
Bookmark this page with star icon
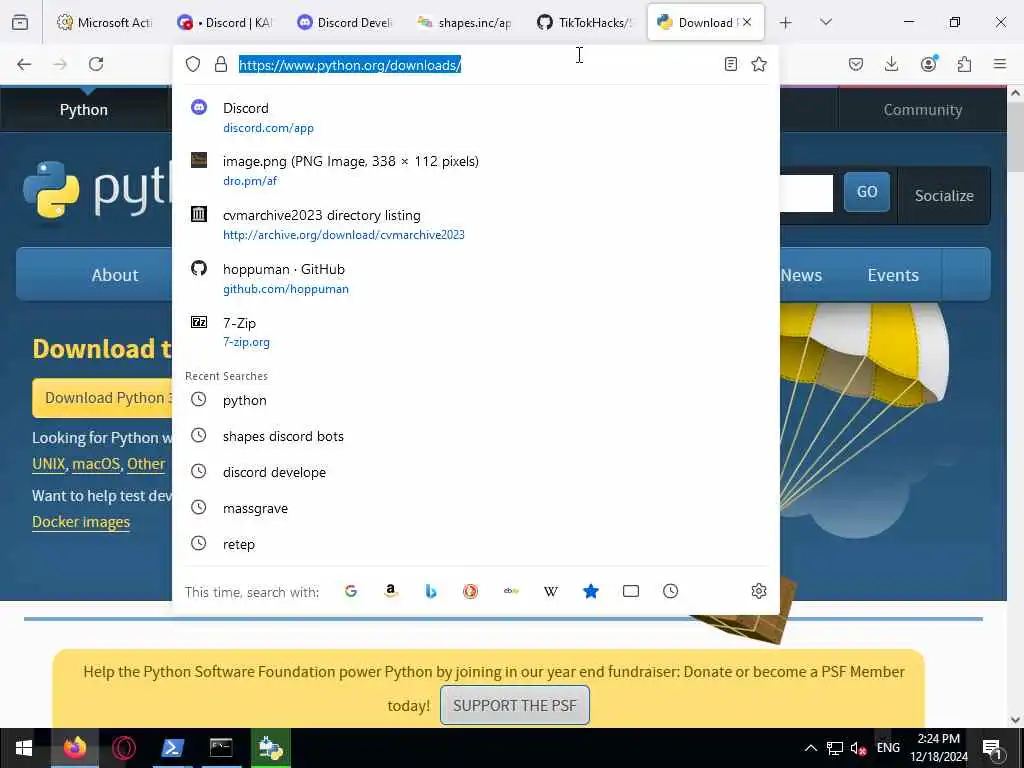tap(759, 64)
